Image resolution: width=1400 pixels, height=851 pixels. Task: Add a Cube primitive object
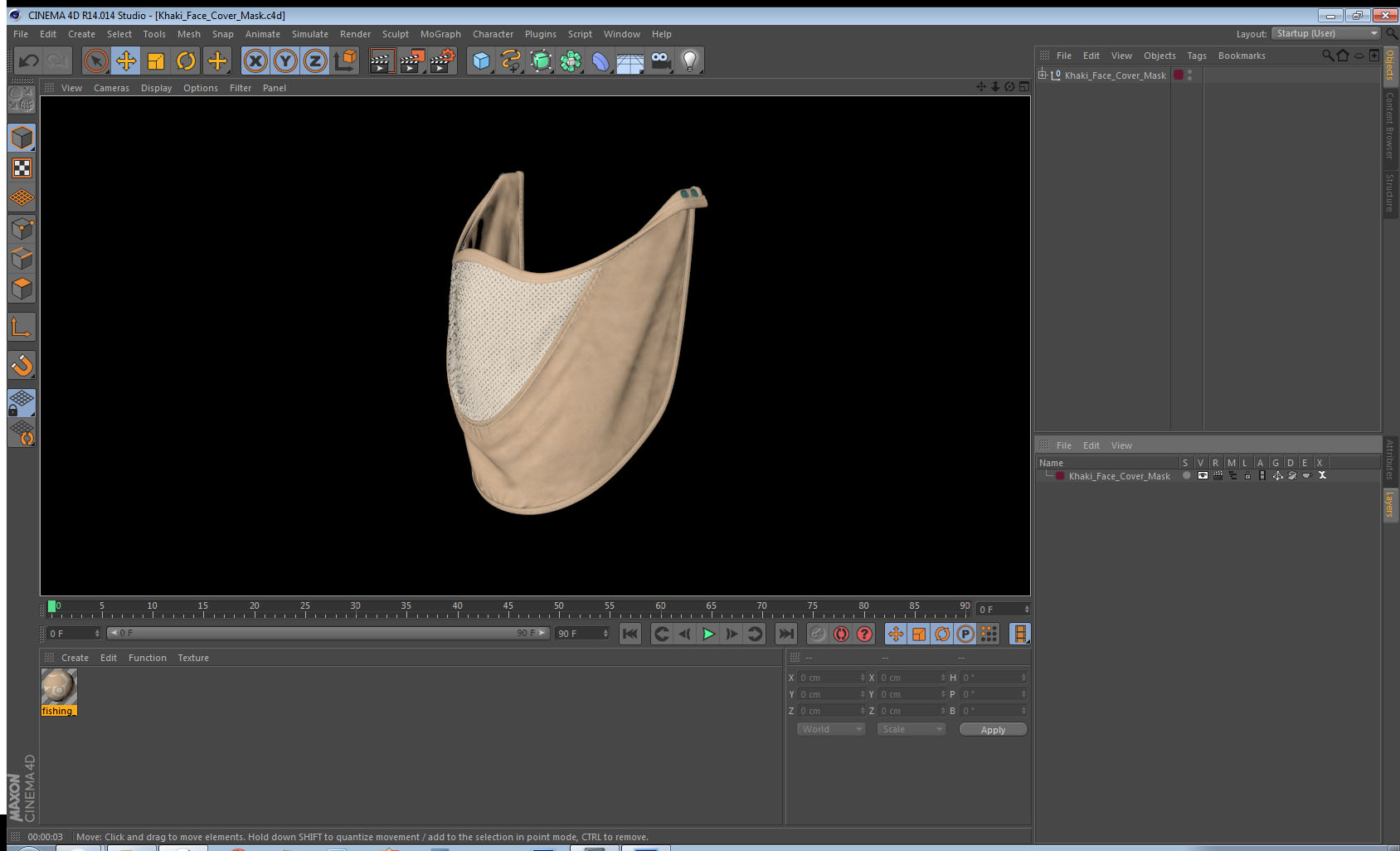481,61
